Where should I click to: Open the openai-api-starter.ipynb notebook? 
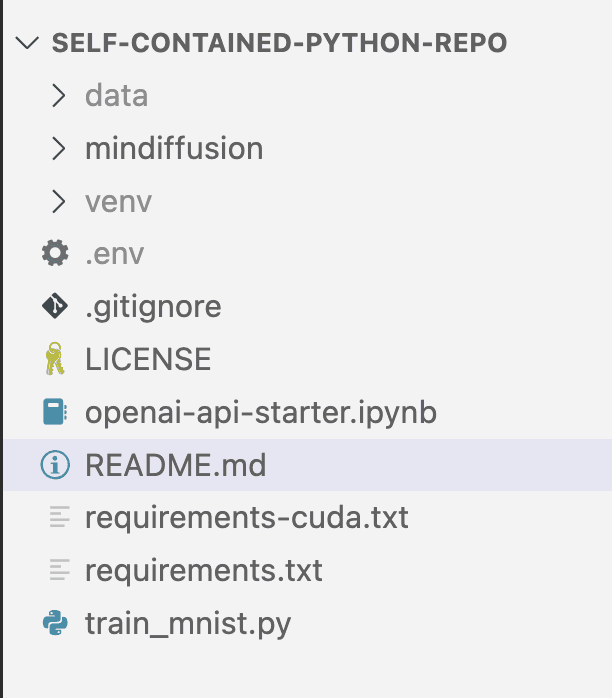tap(307, 412)
